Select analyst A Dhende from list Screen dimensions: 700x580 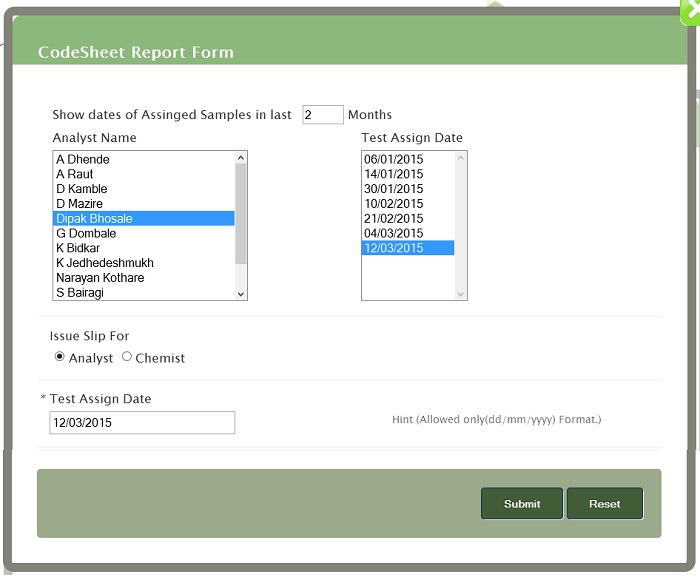tap(83, 159)
